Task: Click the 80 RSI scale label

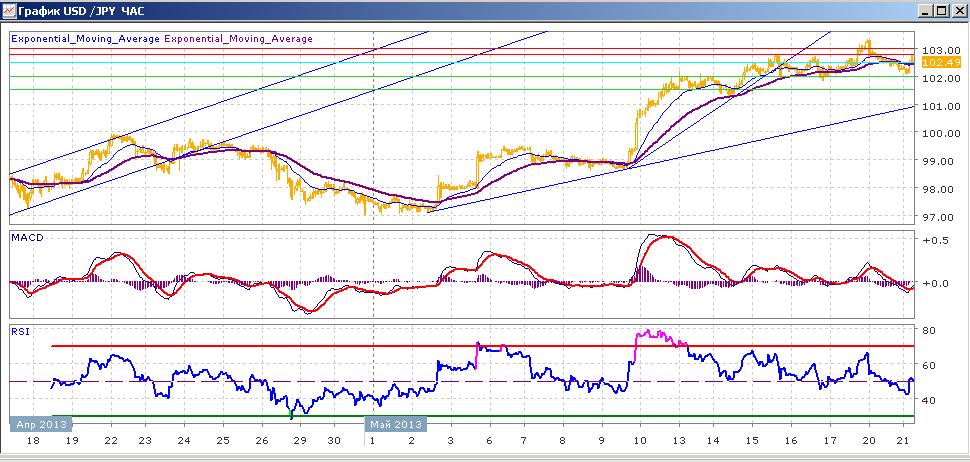Action: [x=927, y=330]
